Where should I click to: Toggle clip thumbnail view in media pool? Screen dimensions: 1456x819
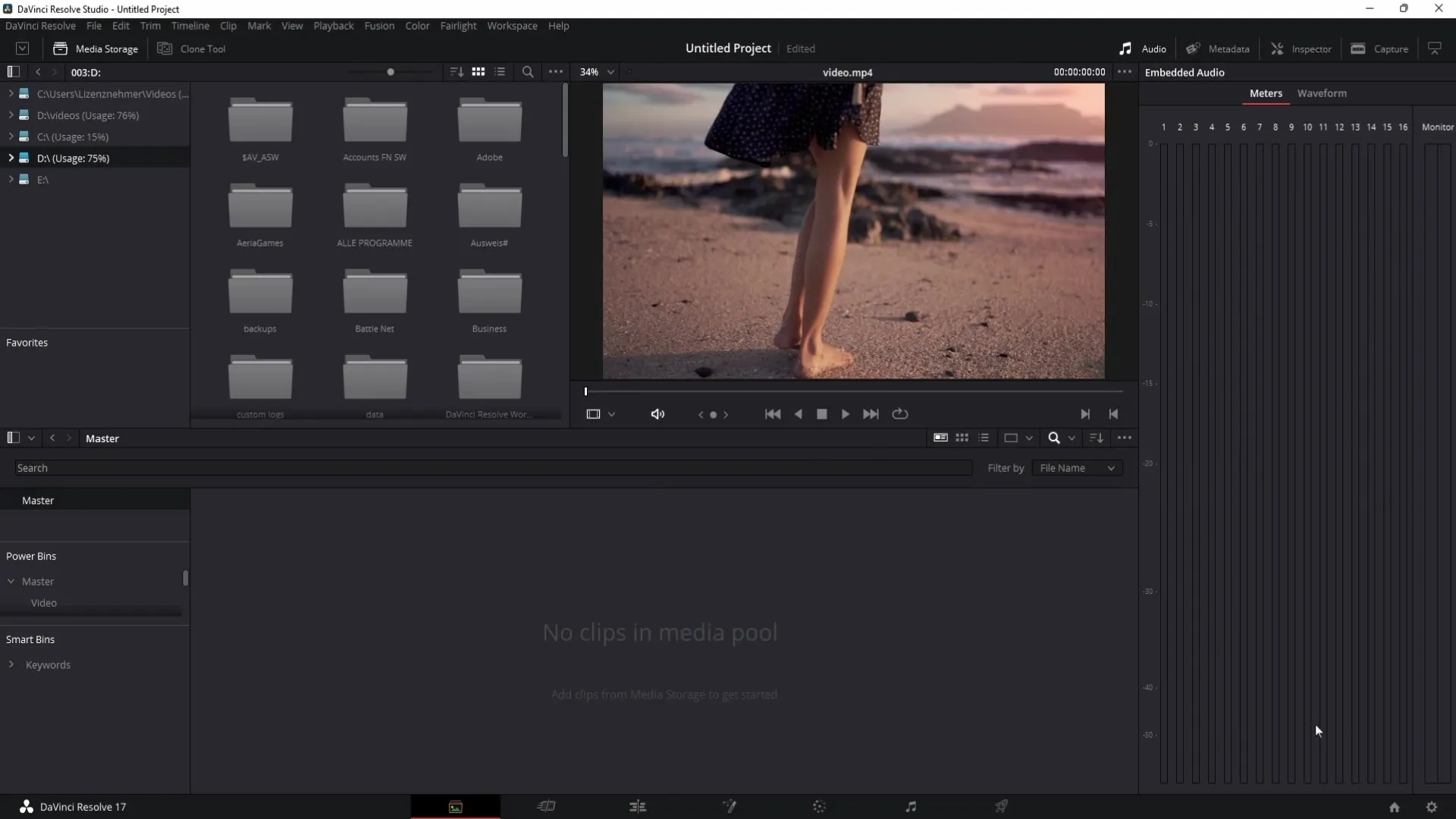pyautogui.click(x=961, y=437)
